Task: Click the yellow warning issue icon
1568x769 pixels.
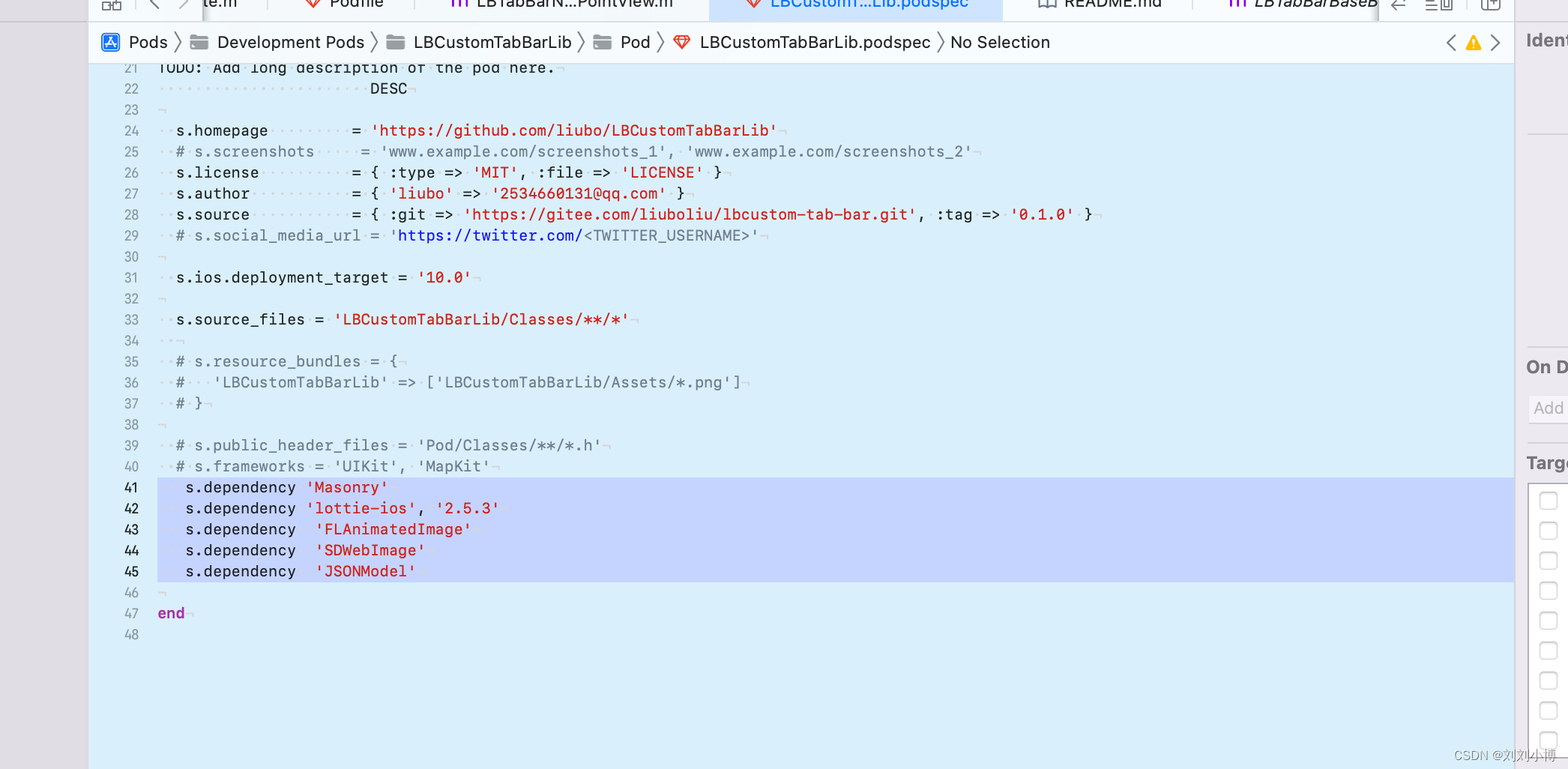Action: [x=1474, y=43]
